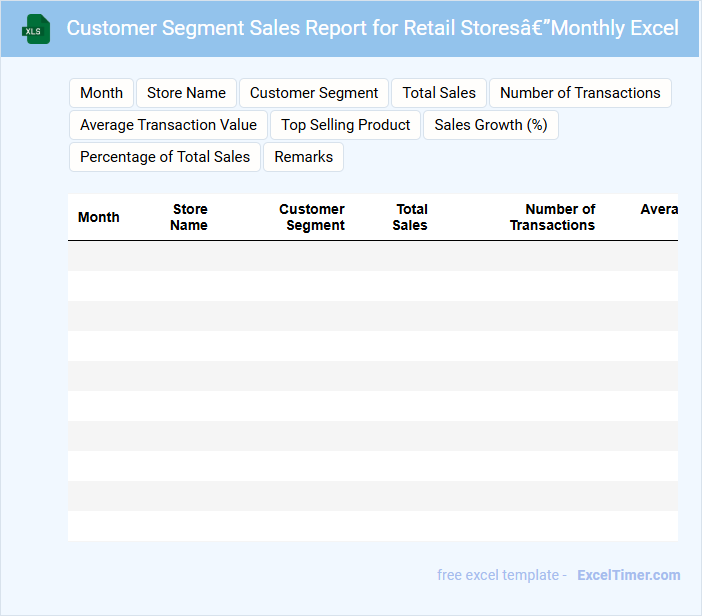702x616 pixels.
Task: Click the Month column header
Action: [x=99, y=217]
